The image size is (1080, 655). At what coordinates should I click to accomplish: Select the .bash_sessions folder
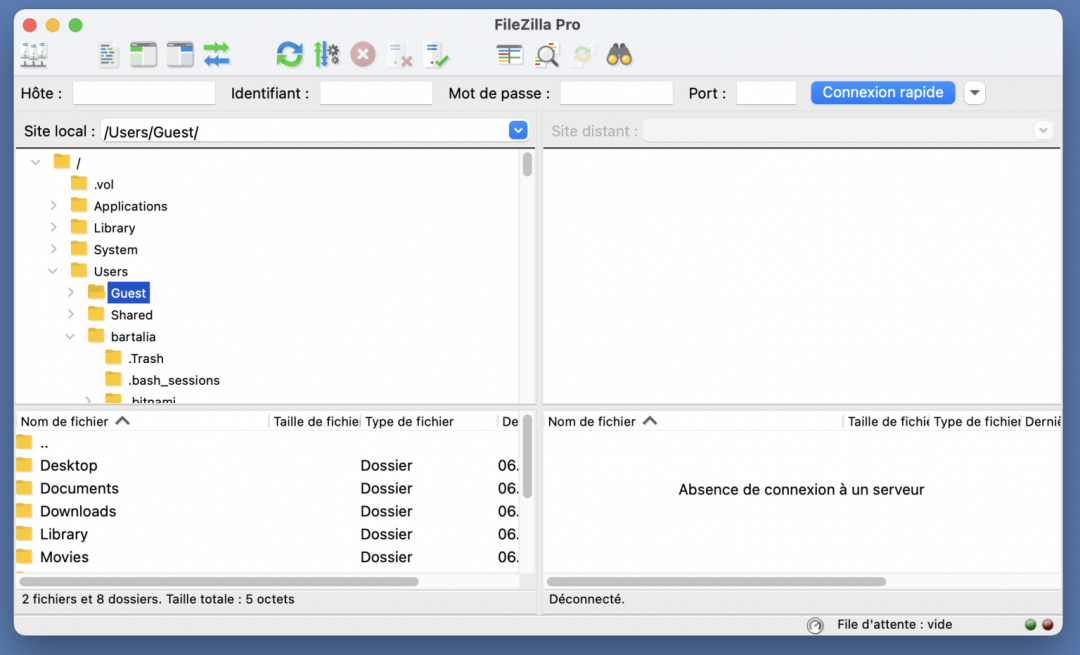(174, 380)
